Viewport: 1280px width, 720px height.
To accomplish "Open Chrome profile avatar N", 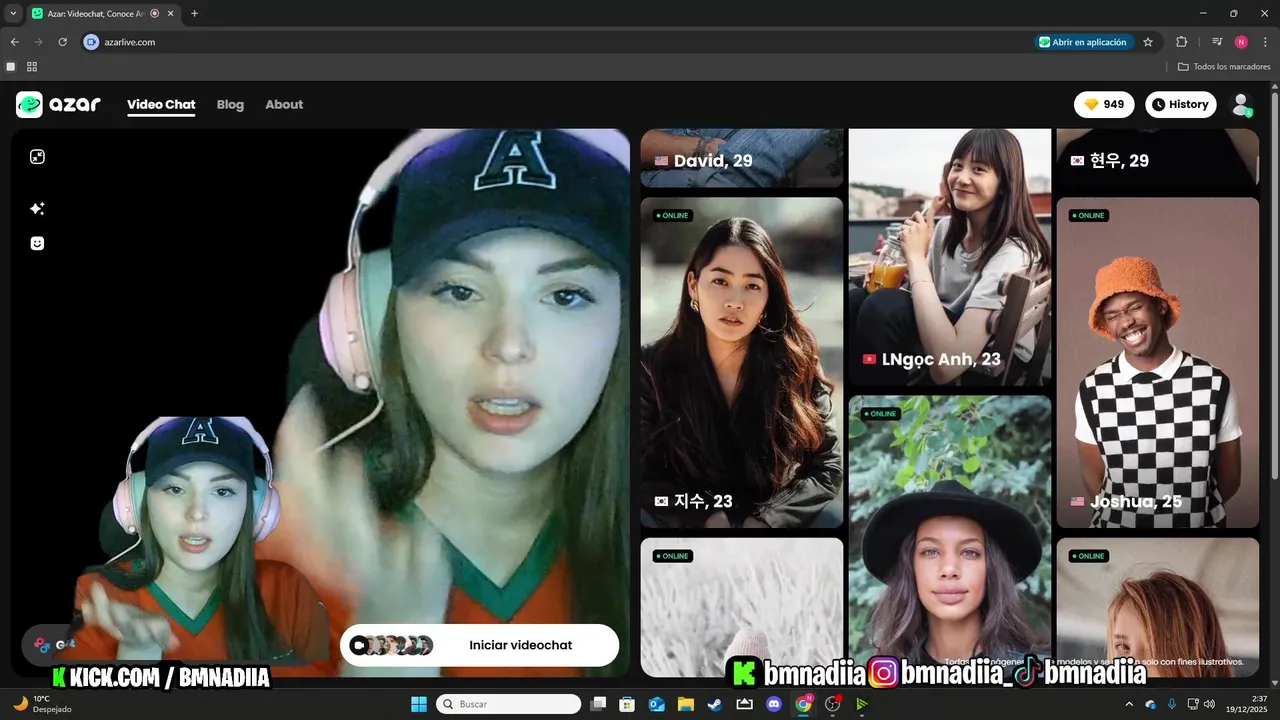I will coord(1241,42).
